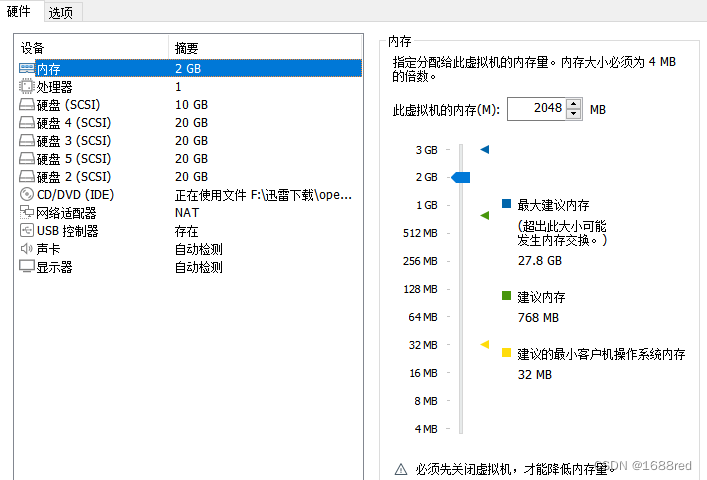This screenshot has height=480, width=707.
Task: Select the 硬盘 2 (SCSI) row
Action: click(190, 177)
